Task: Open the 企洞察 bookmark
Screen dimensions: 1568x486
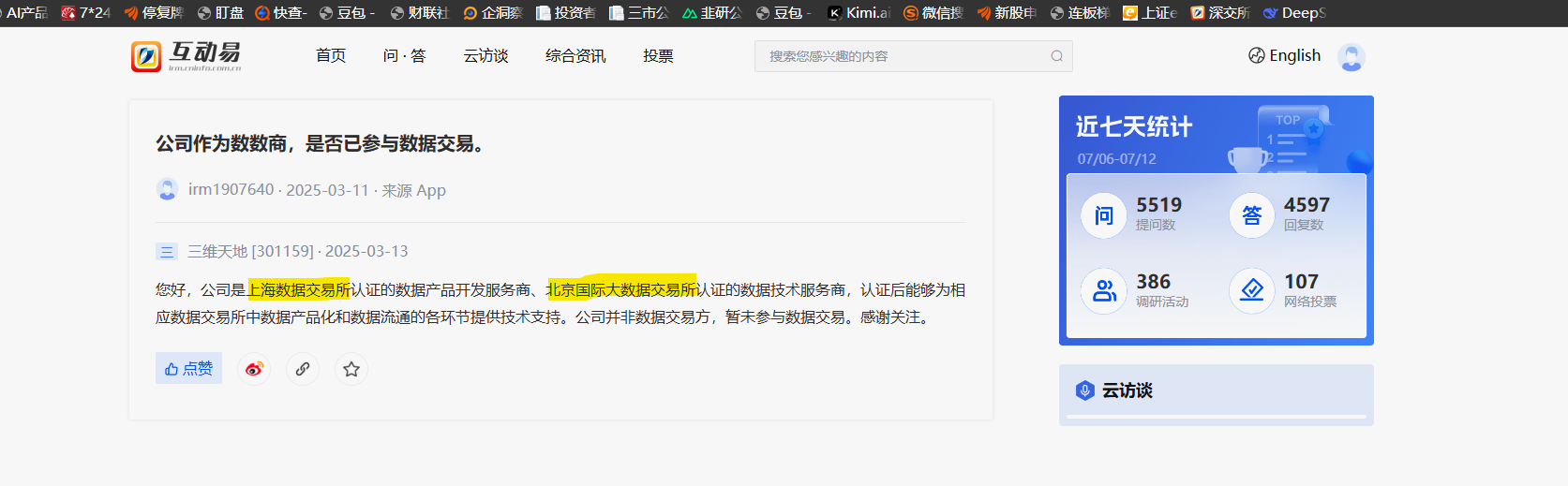Action: tap(493, 13)
